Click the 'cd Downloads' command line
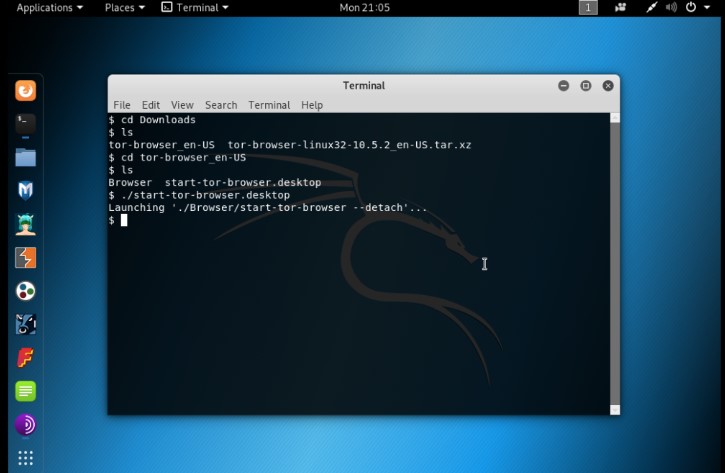This screenshot has width=725, height=473. pyautogui.click(x=152, y=120)
